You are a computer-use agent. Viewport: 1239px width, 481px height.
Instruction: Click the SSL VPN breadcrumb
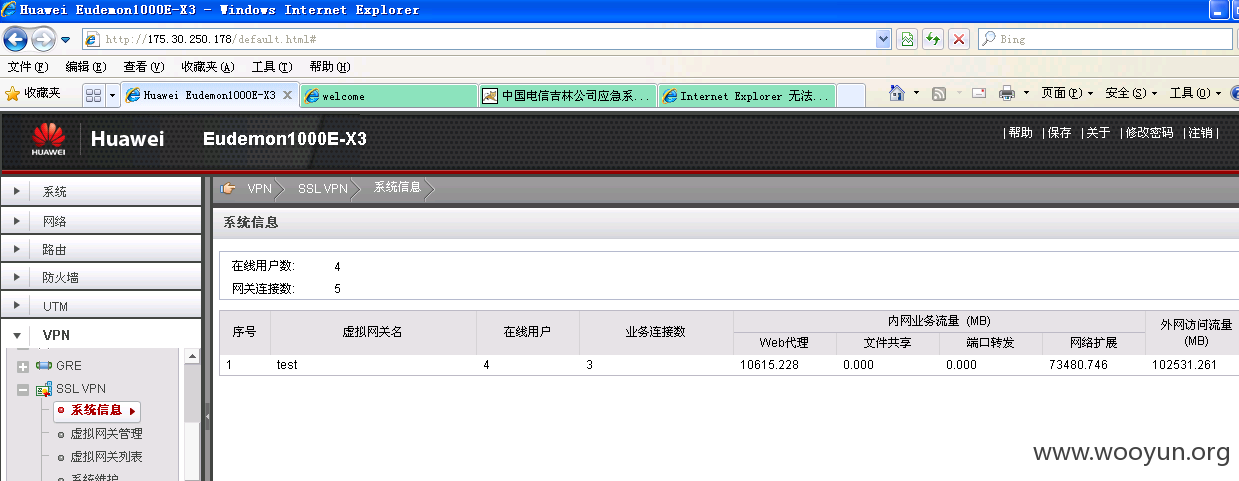coord(323,188)
